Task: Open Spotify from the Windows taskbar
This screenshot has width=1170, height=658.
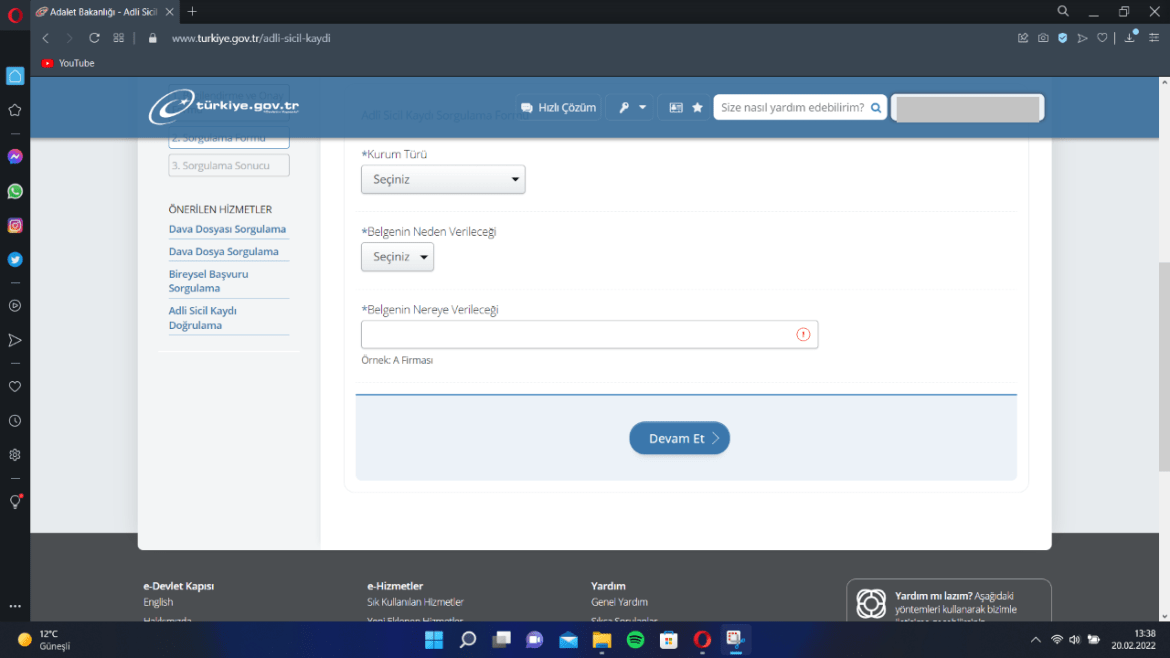Action: click(635, 640)
